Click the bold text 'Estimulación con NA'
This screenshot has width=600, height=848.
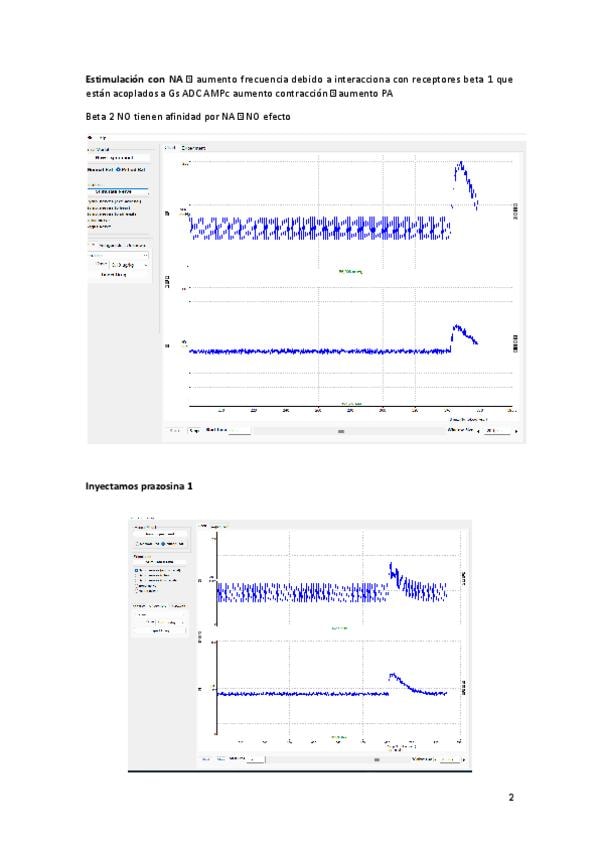(x=134, y=80)
